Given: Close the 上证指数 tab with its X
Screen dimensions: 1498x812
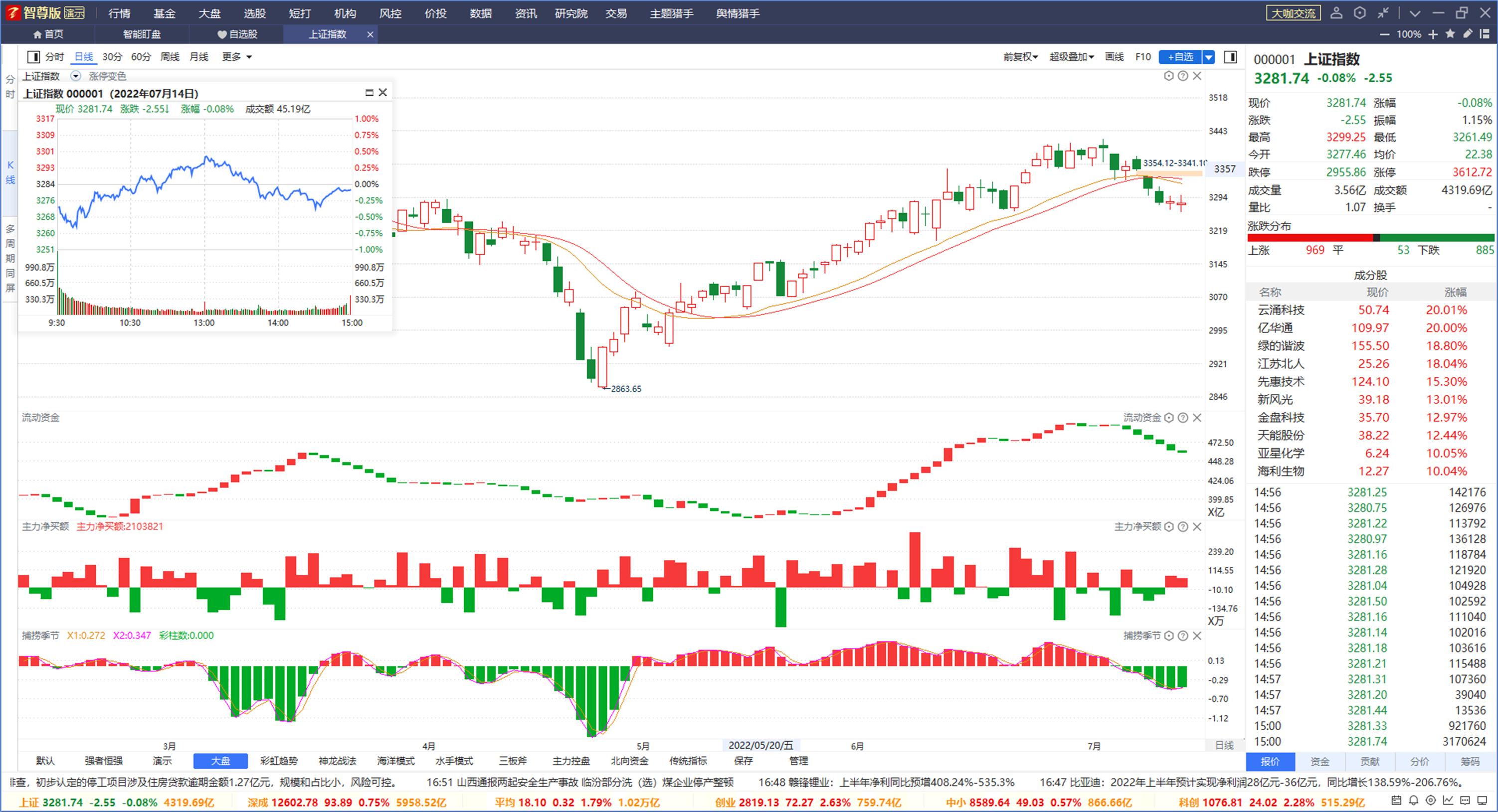Looking at the screenshot, I should (370, 34).
